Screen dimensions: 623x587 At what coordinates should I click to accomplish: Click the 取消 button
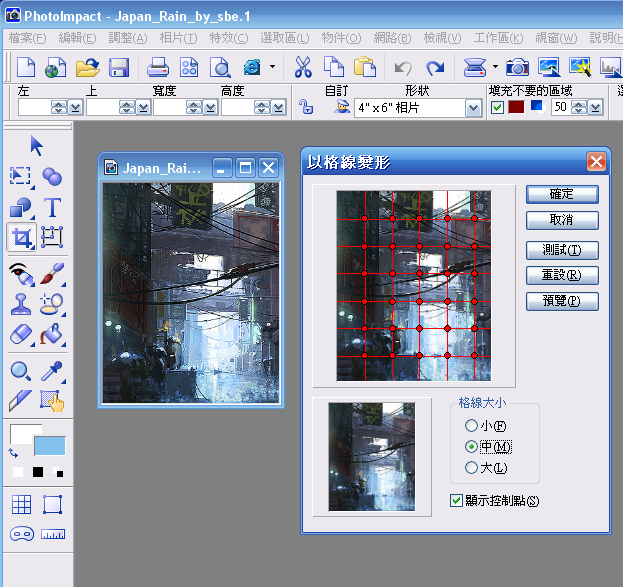click(562, 220)
